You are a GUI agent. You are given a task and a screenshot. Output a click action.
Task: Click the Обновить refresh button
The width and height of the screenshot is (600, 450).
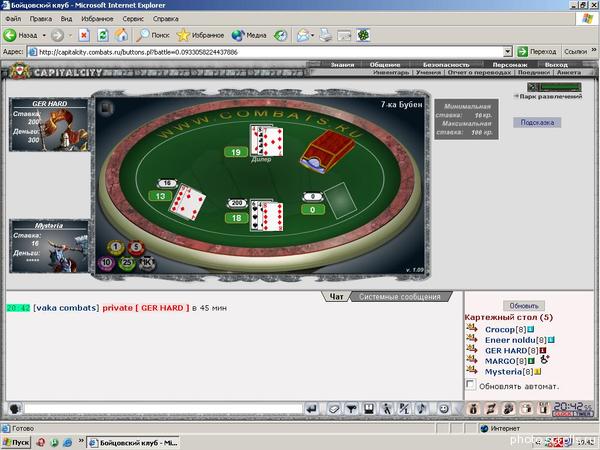click(x=524, y=306)
